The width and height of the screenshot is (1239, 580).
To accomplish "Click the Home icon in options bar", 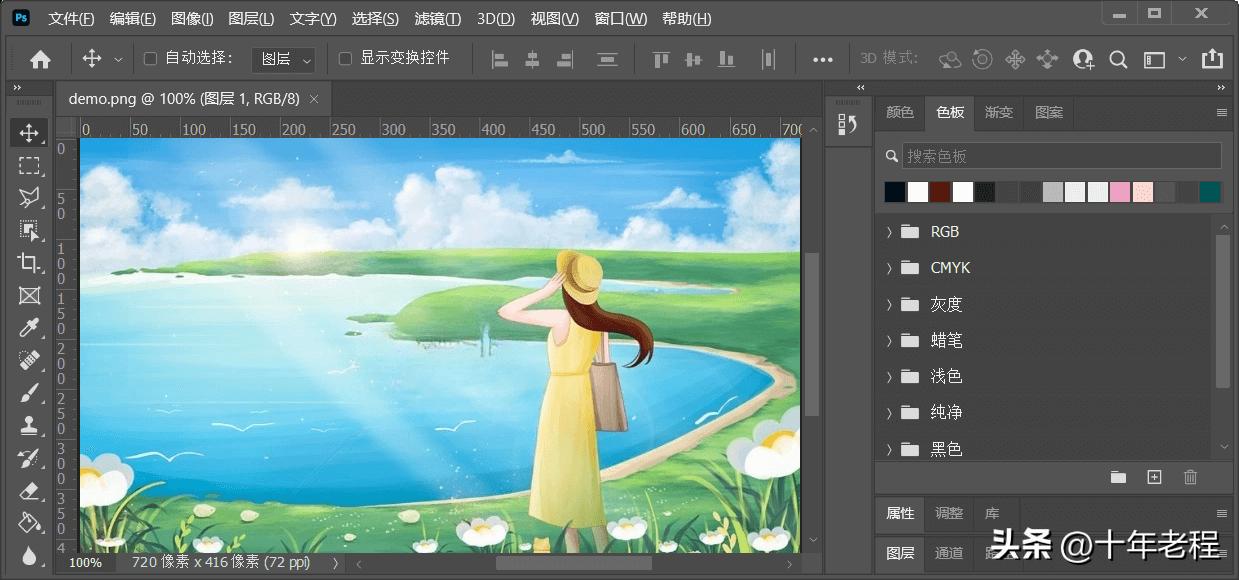I will pos(40,60).
